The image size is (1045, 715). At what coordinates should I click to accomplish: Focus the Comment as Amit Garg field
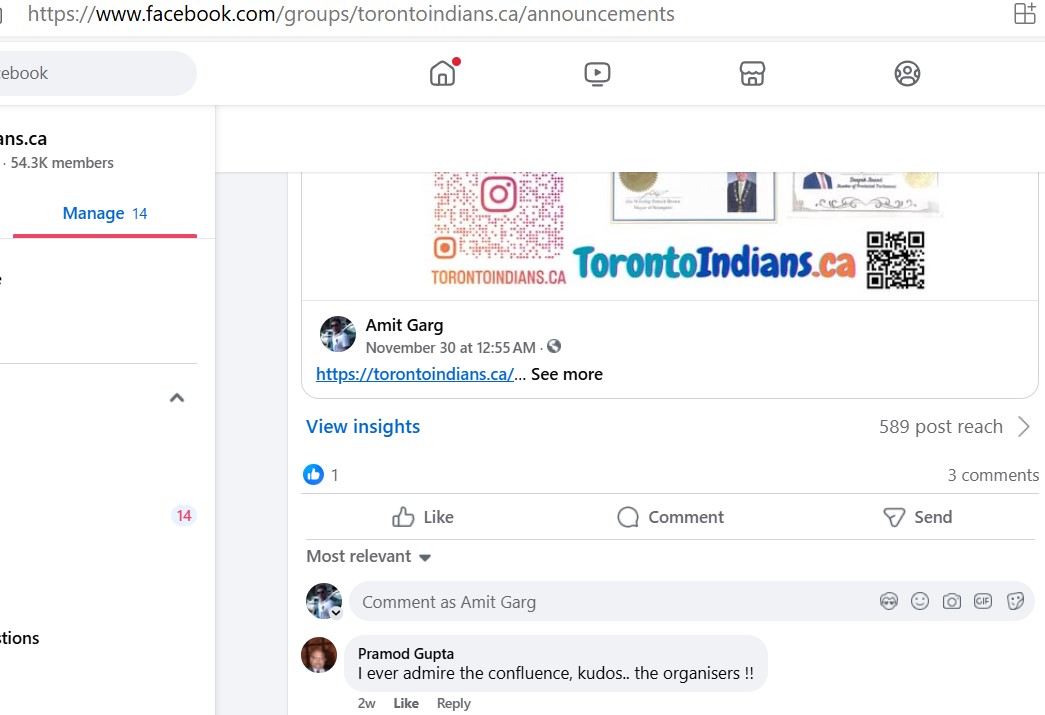coord(600,602)
